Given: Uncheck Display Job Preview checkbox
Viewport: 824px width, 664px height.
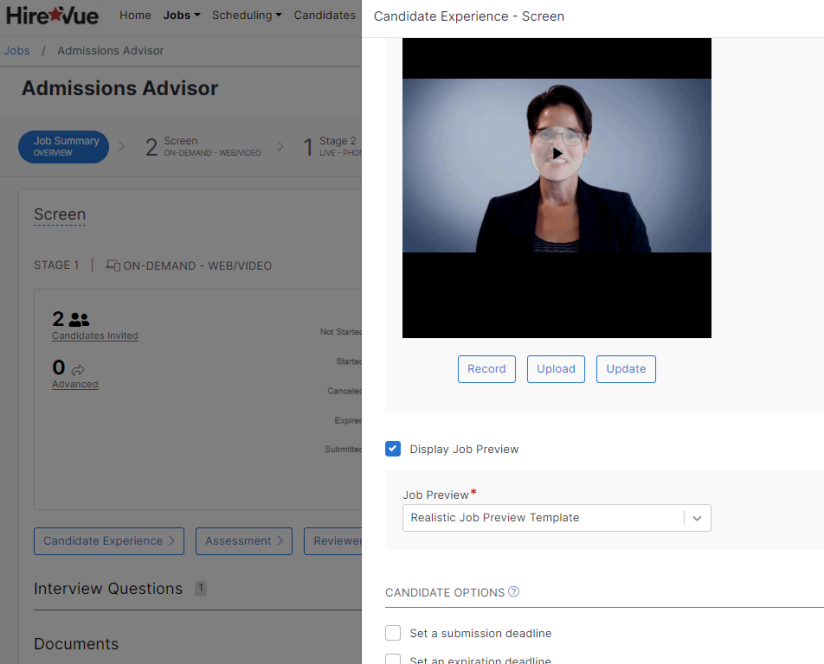Looking at the screenshot, I should (x=393, y=449).
